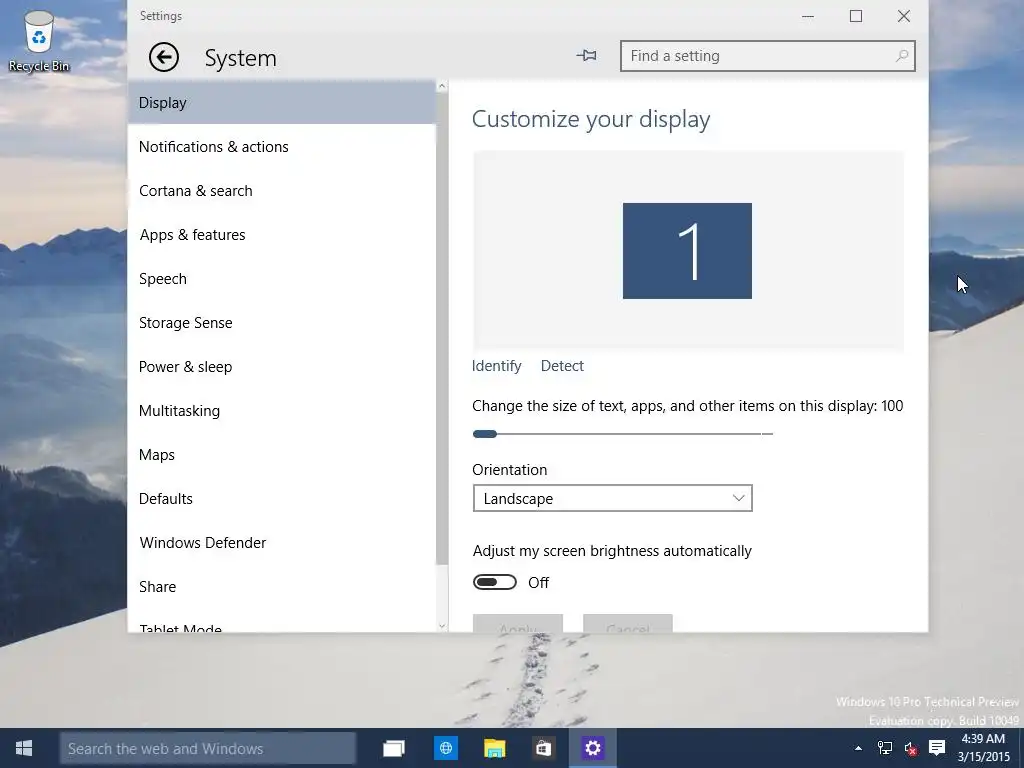The height and width of the screenshot is (768, 1024).
Task: Click the sidebar scrollbar thumb
Action: pos(442,328)
